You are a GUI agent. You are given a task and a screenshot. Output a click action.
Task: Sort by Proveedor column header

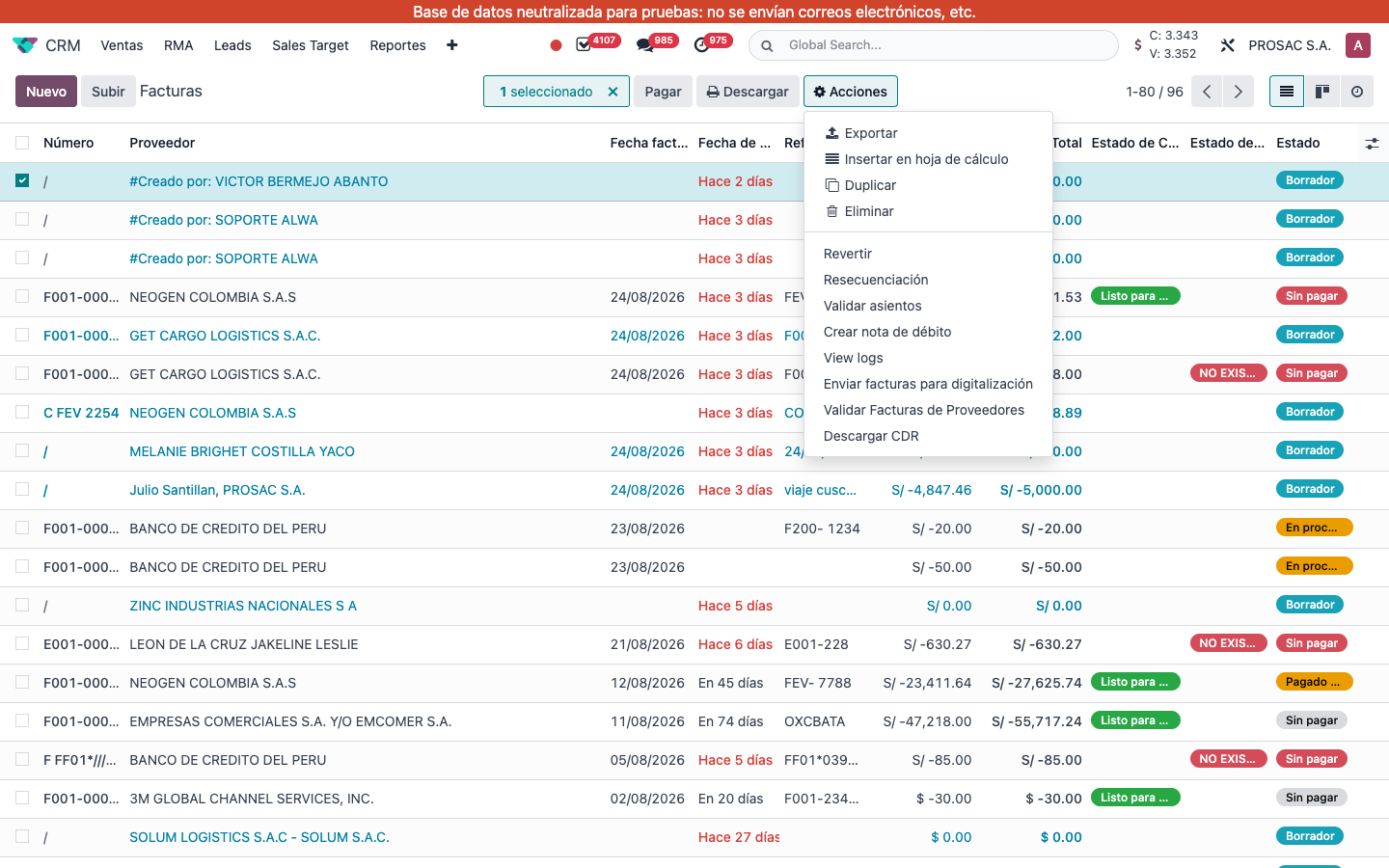pyautogui.click(x=162, y=143)
